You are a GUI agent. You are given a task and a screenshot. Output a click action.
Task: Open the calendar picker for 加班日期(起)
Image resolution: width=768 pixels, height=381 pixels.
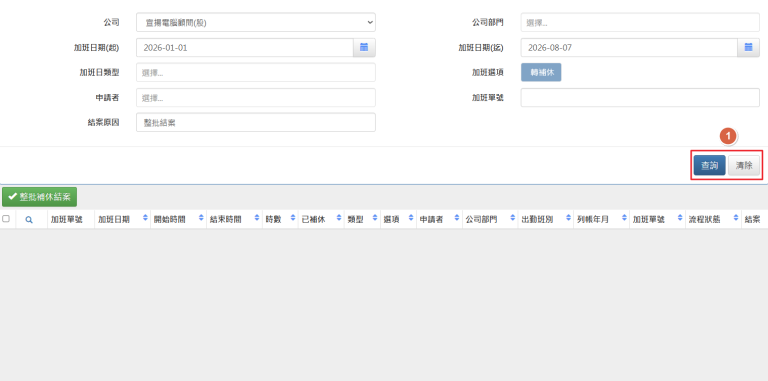coord(364,48)
